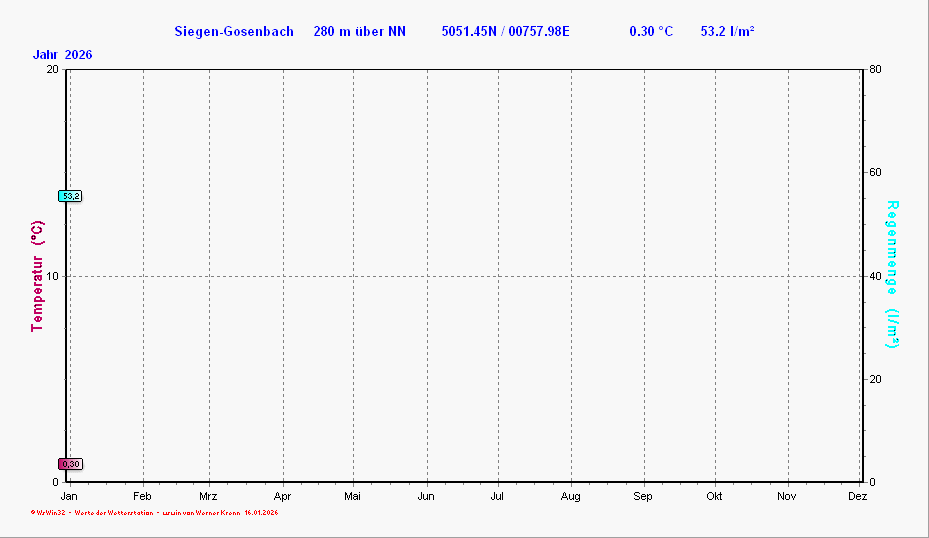Click the Regenmenge (l/m²) axis title
The image size is (929, 538).
892,274
